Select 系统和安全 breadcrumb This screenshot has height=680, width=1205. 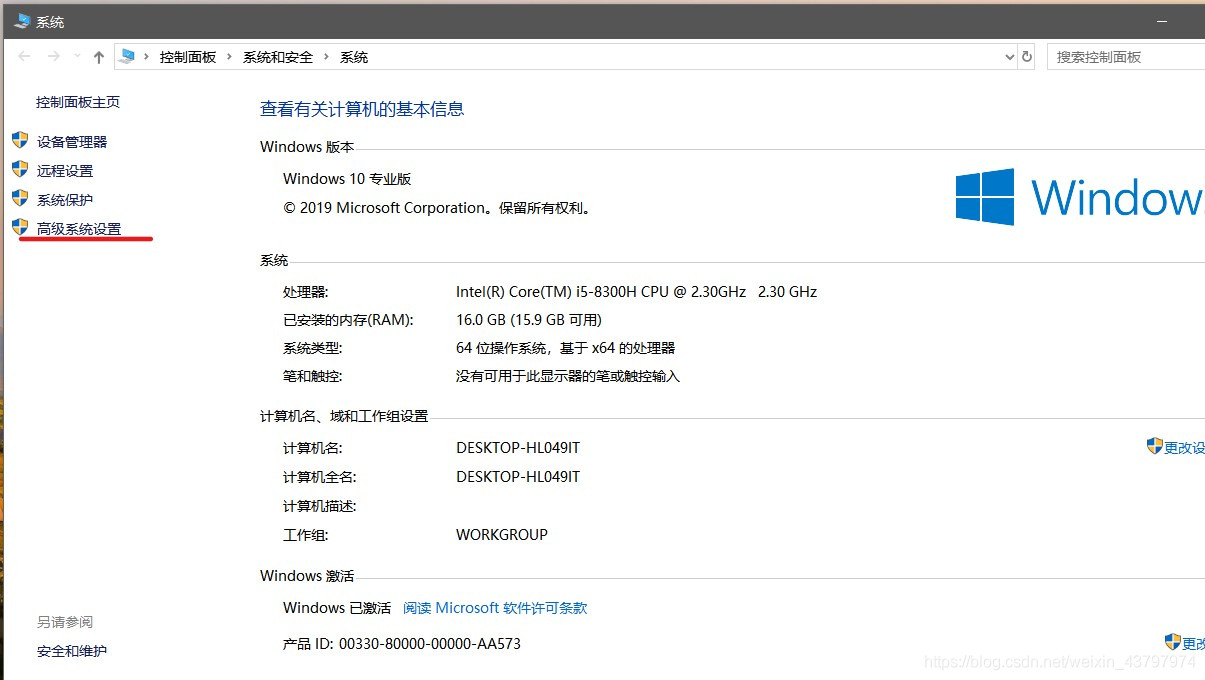278,57
